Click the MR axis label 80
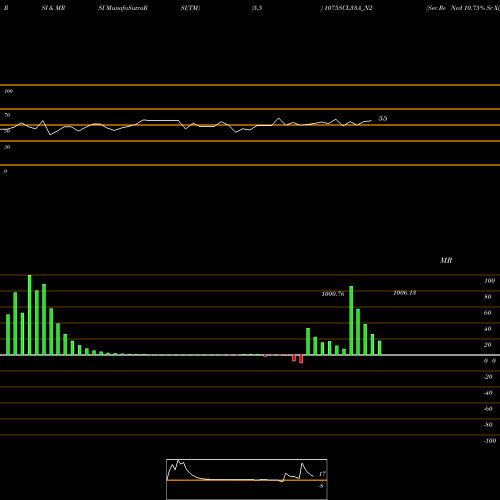The width and height of the screenshot is (500, 500). (488, 297)
